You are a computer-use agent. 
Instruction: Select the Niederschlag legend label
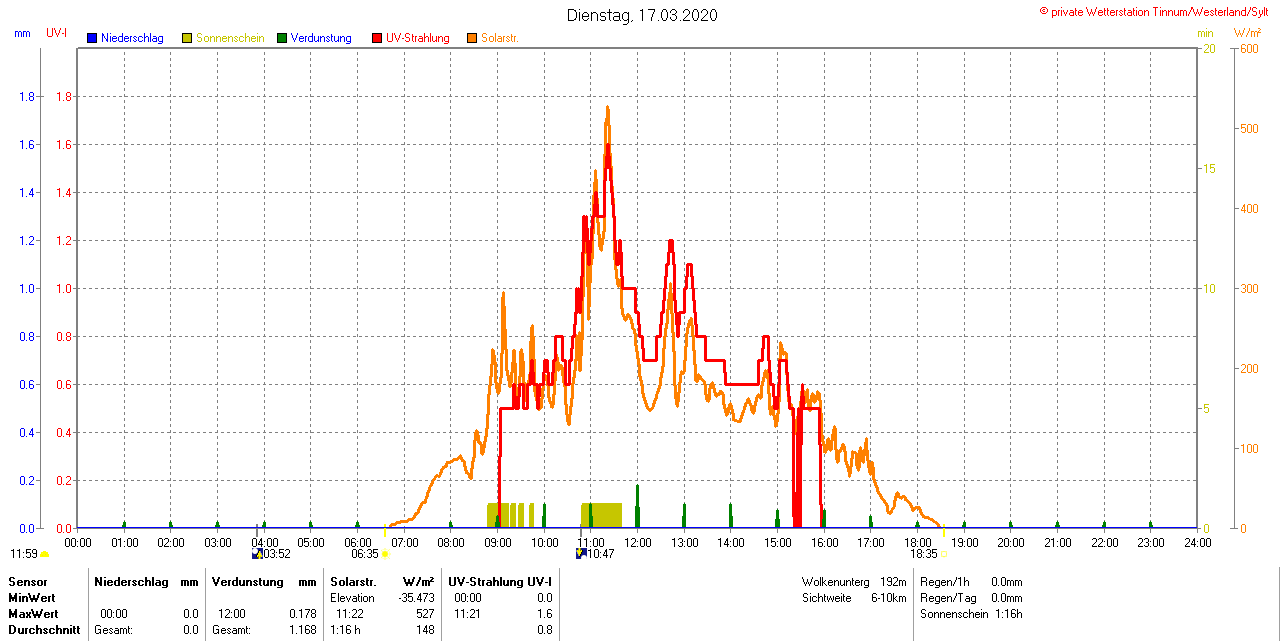pos(132,38)
